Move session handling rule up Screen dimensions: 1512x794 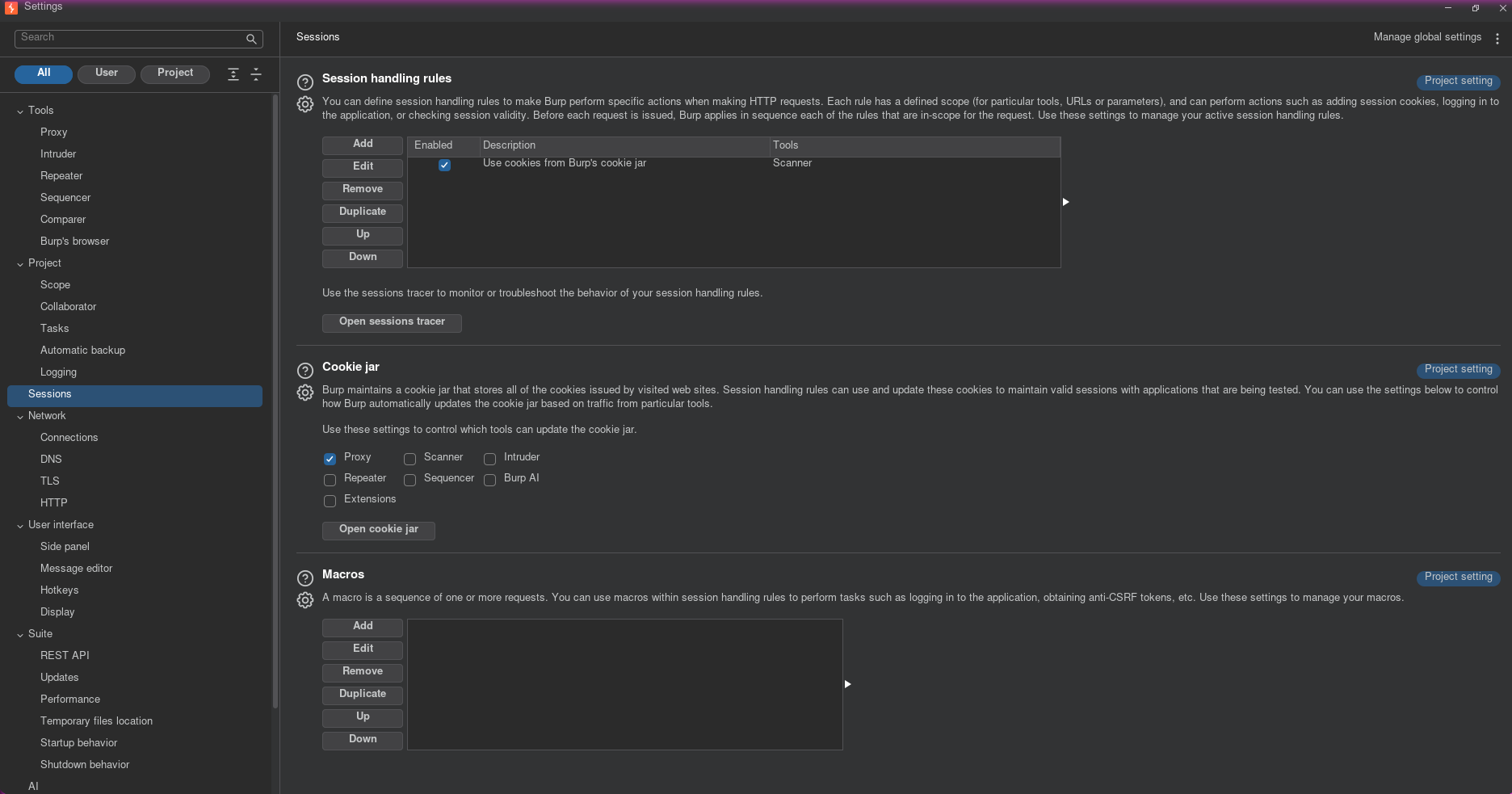363,235
